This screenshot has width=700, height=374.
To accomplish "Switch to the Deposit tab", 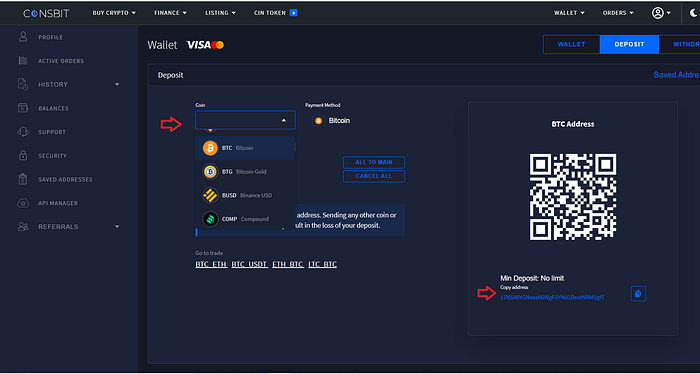I will point(629,45).
